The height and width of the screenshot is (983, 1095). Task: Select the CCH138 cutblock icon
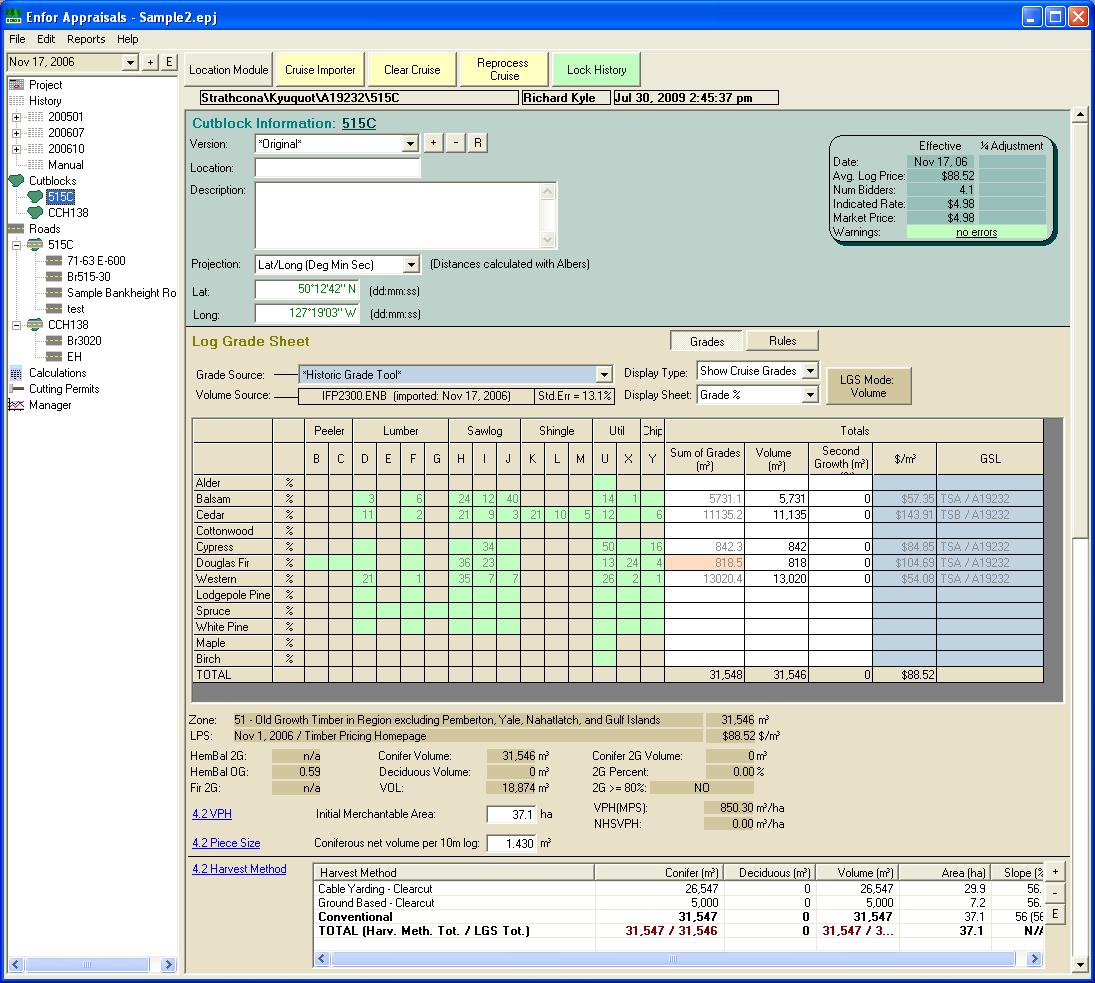pyautogui.click(x=35, y=213)
